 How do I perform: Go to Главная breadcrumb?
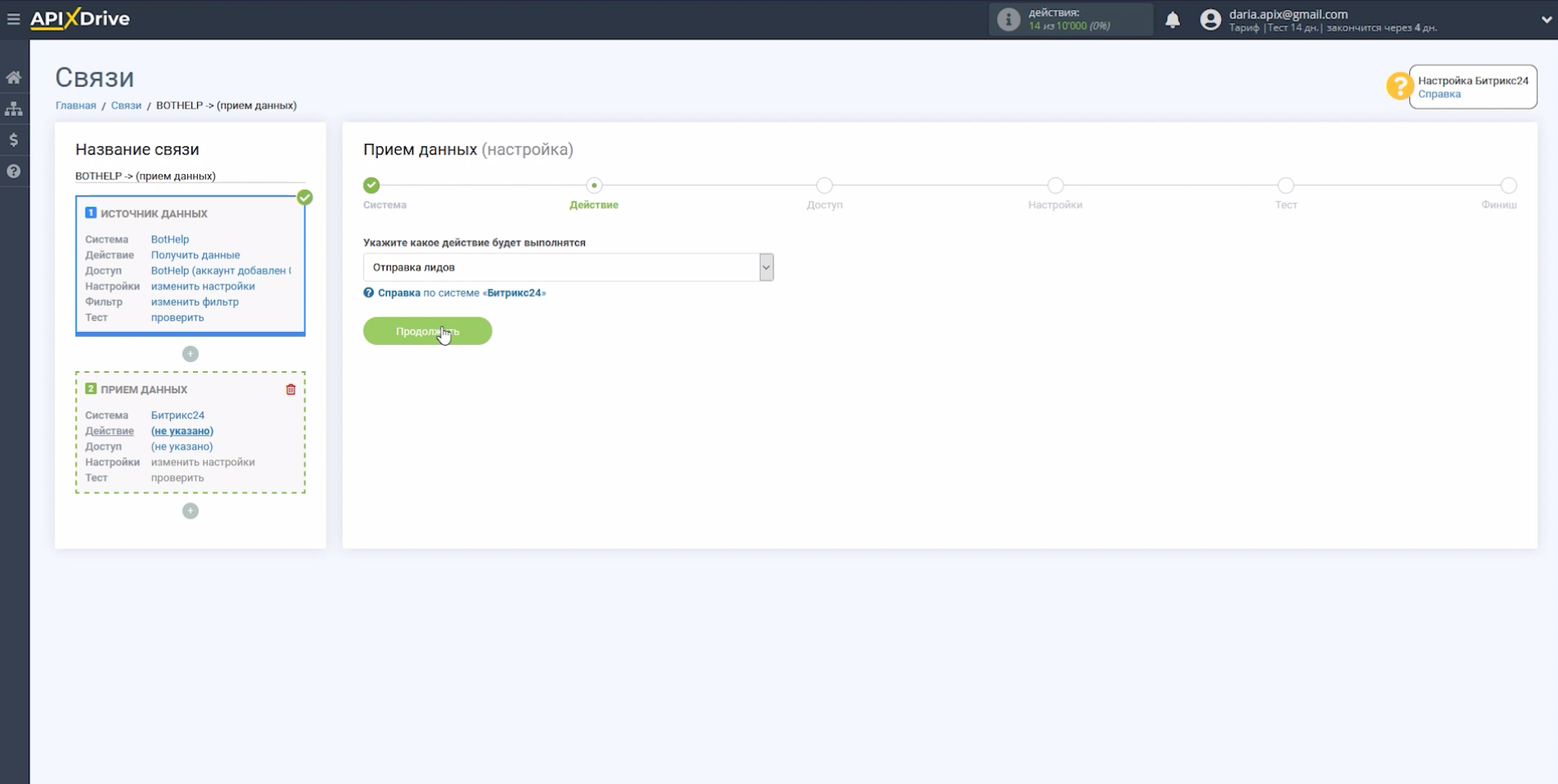coord(76,105)
